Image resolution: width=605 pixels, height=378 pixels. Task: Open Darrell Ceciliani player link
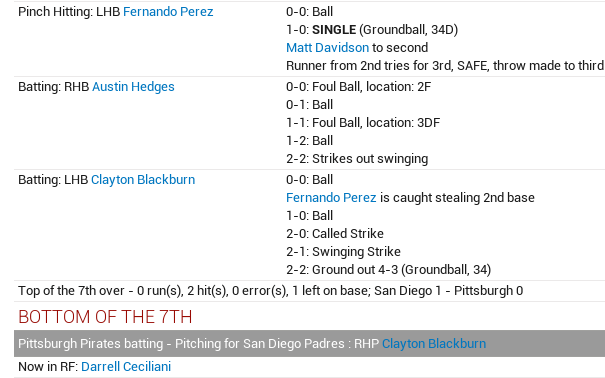[126, 366]
